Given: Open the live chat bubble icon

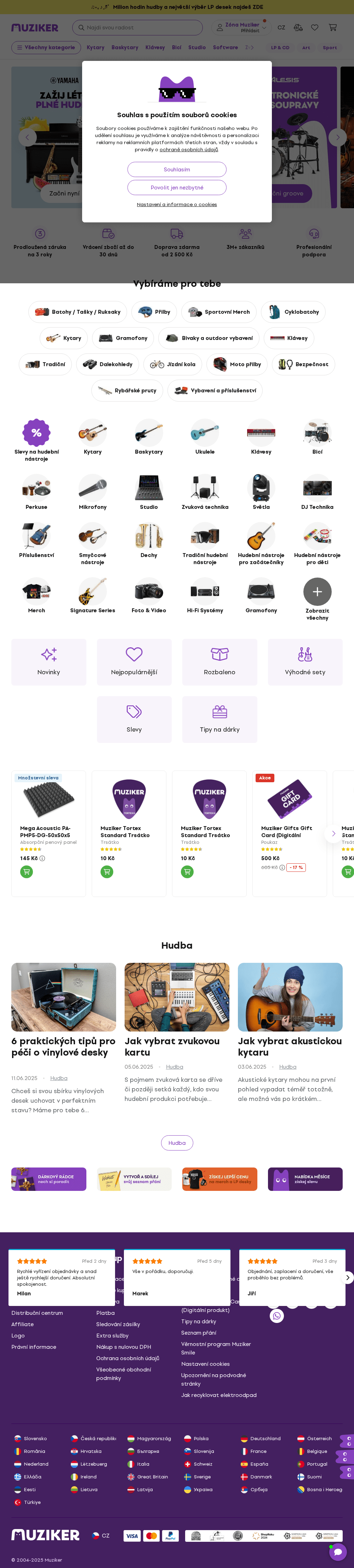Looking at the screenshot, I should 338,1552.
